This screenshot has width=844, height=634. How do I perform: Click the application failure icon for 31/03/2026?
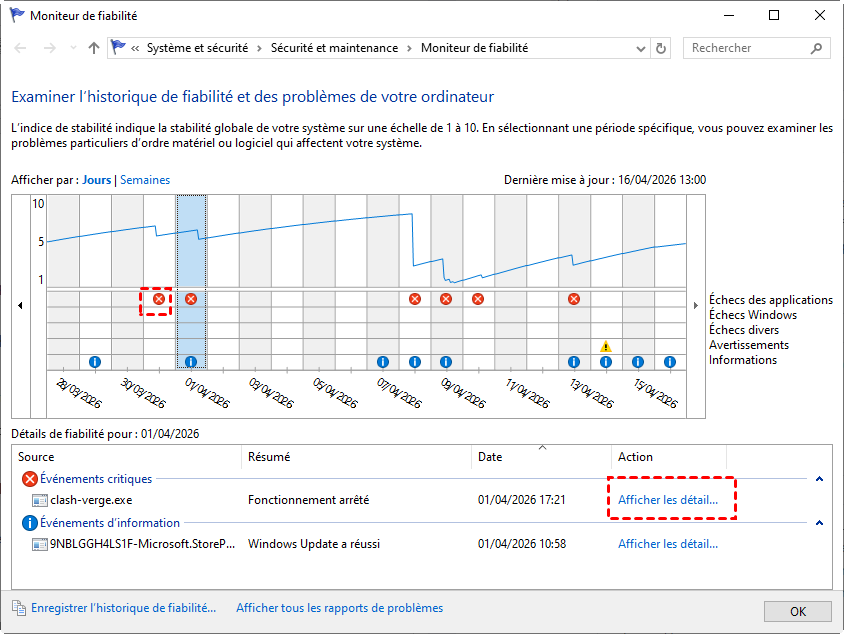(x=159, y=299)
